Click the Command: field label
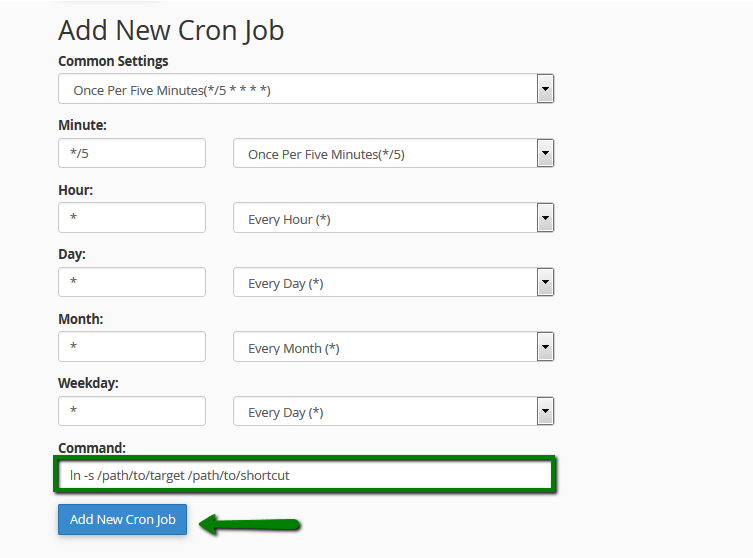Screen dimensions: 753x558 click(x=92, y=448)
